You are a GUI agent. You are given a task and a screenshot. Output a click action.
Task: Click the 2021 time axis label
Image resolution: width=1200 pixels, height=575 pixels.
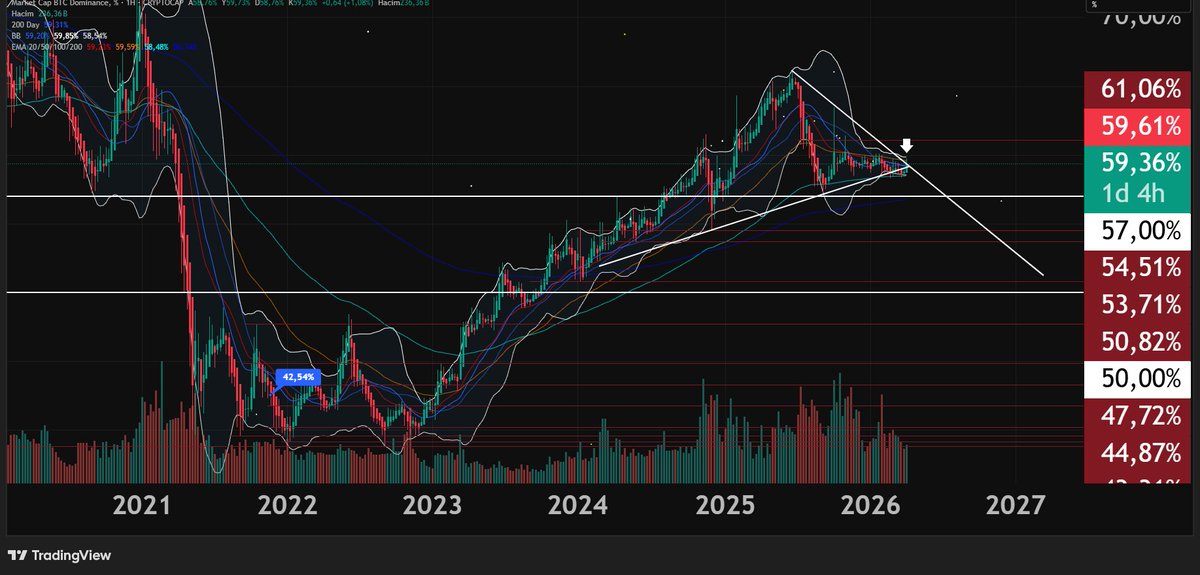(141, 505)
